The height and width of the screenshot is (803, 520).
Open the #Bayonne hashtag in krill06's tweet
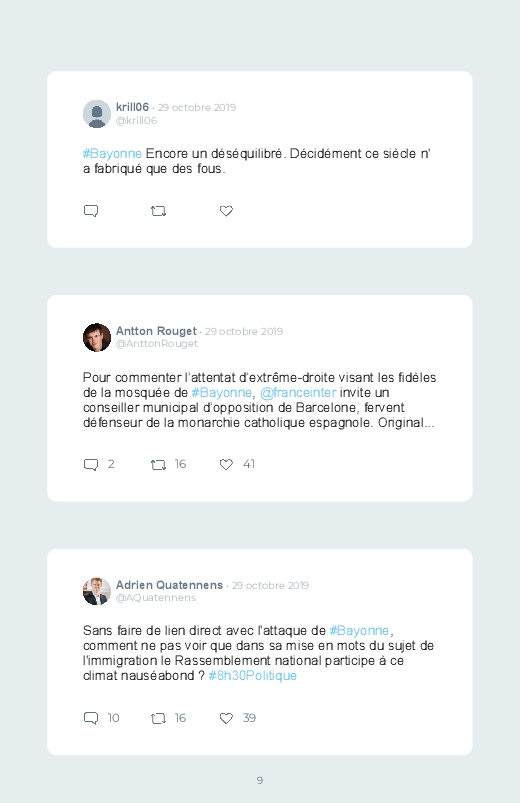[112, 154]
